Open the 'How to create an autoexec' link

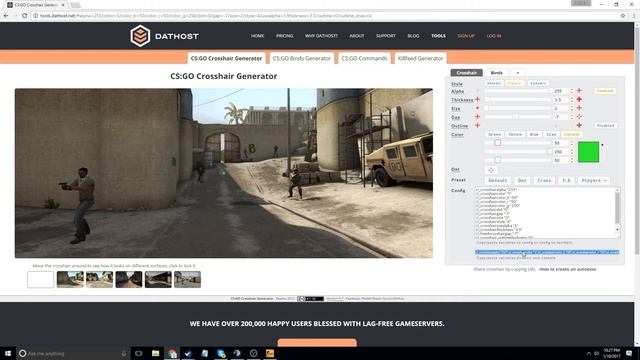568,269
